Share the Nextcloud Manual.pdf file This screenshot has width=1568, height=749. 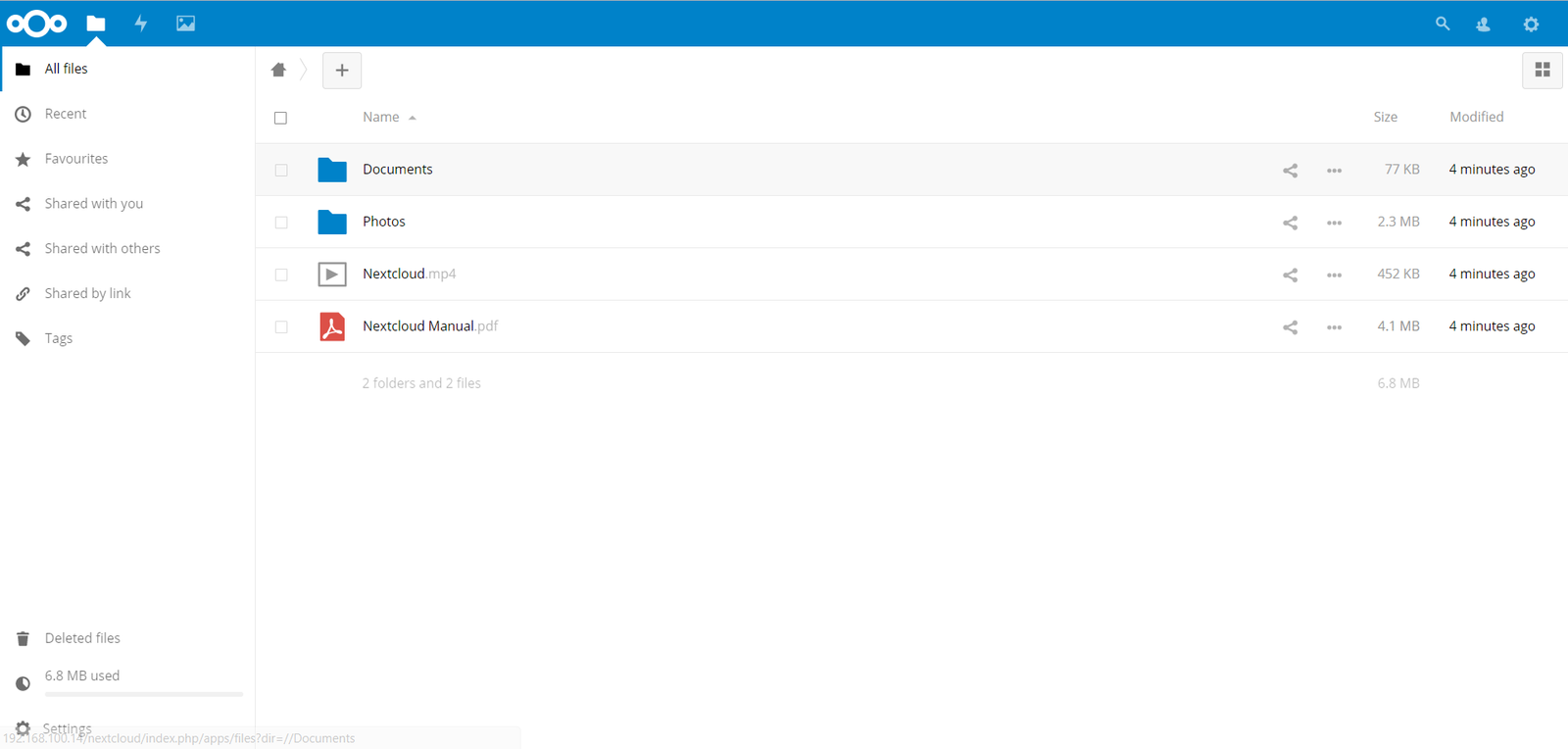1290,327
